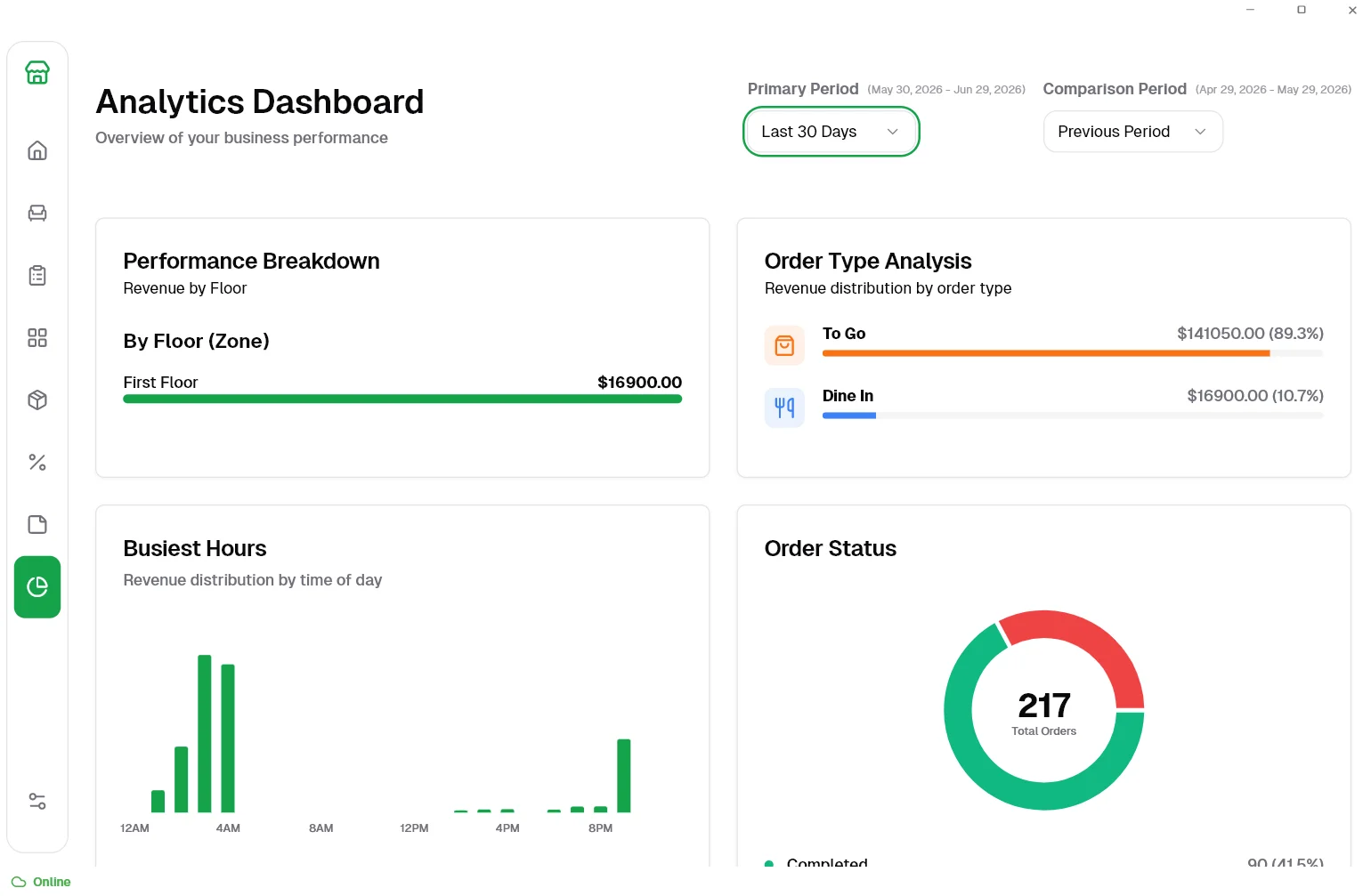The width and height of the screenshot is (1371, 896).
Task: Open the Last 30 Days period dropdown
Action: tap(831, 132)
